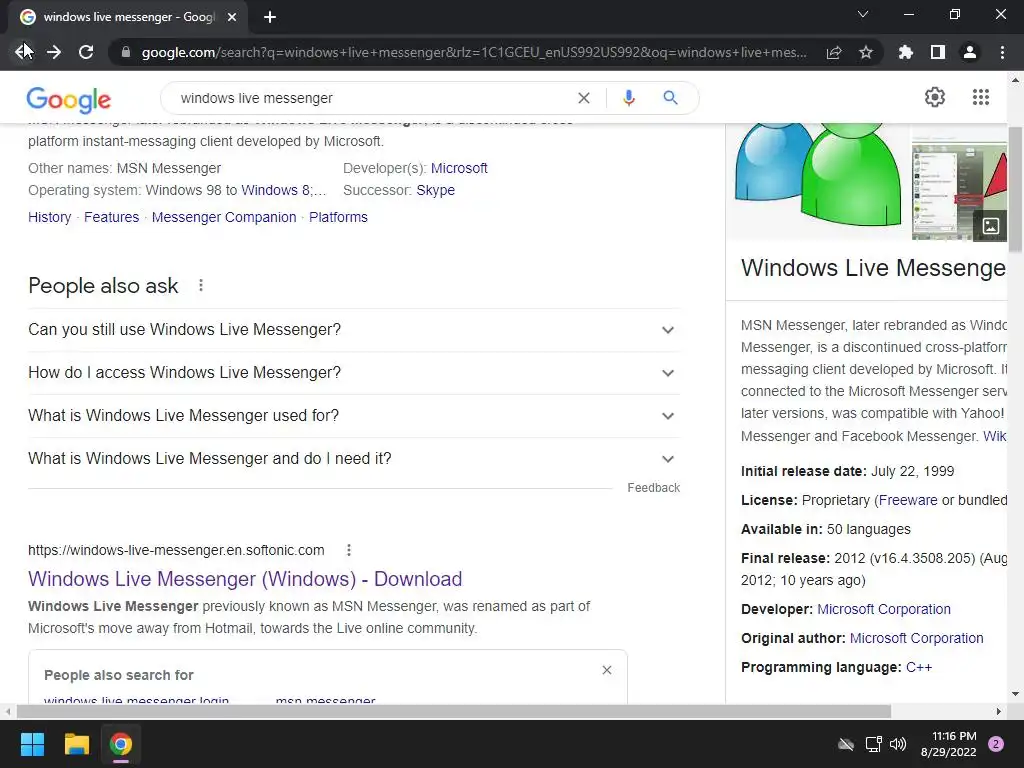The width and height of the screenshot is (1024, 768).
Task: Follow the Skype successor link
Action: point(436,190)
